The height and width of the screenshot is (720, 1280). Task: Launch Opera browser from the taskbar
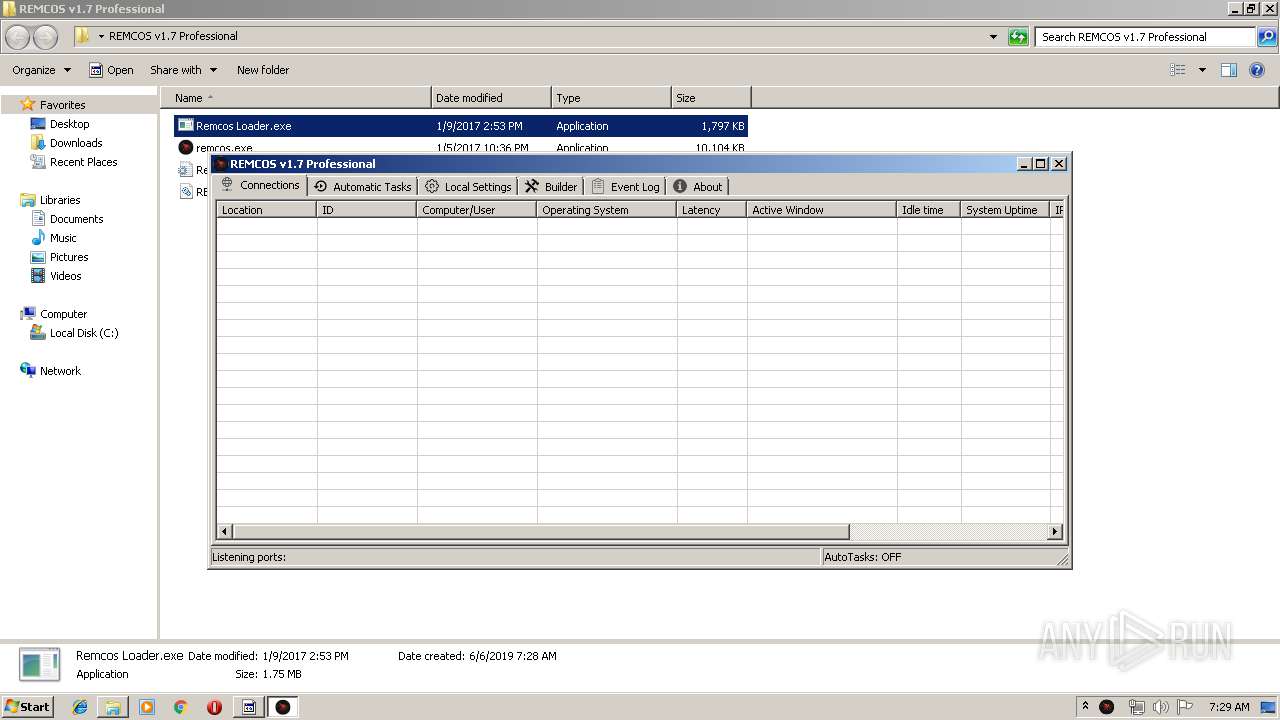(x=214, y=707)
